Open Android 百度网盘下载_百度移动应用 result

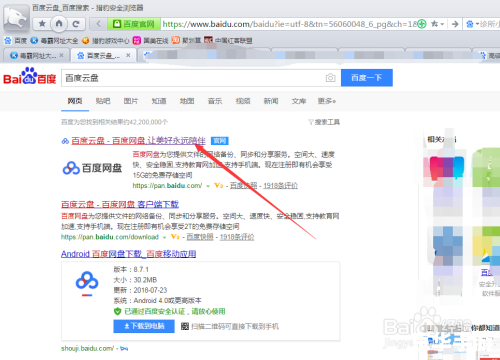(x=128, y=254)
